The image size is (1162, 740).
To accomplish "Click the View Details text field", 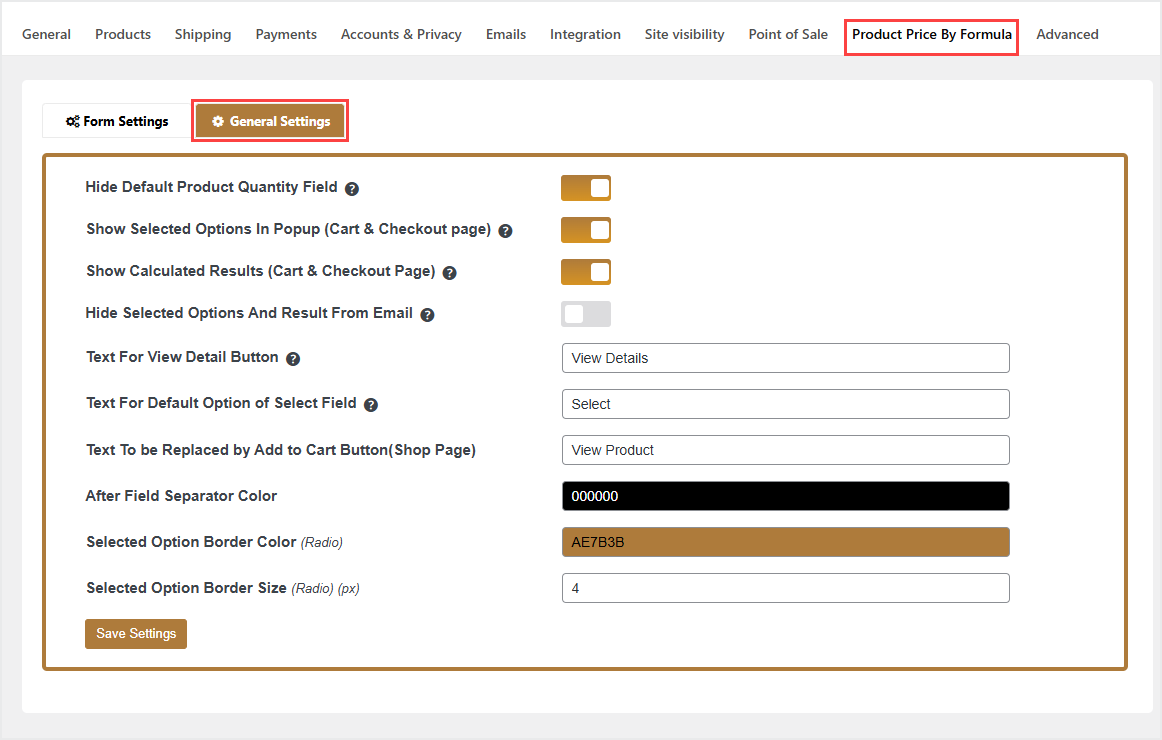I will [x=785, y=358].
